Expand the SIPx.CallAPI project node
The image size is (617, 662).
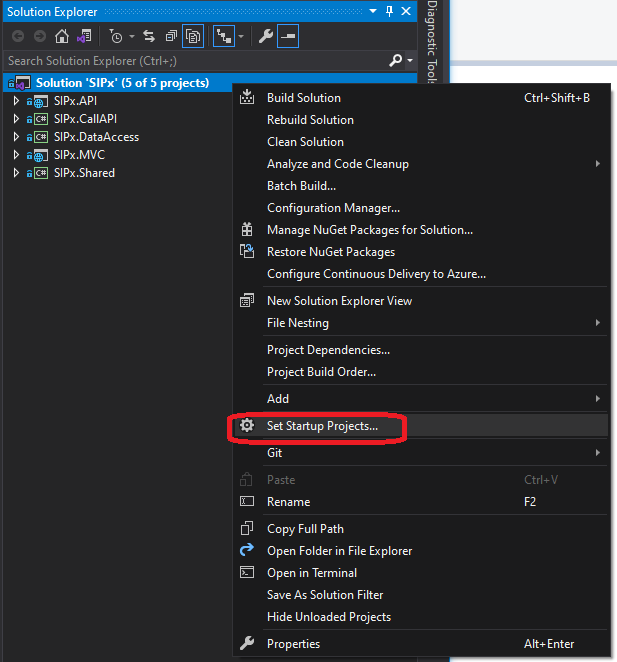pos(16,119)
